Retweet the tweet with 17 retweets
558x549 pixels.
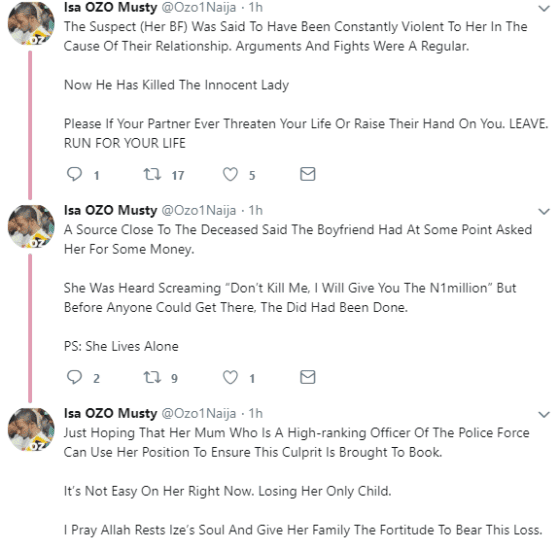pos(152,174)
